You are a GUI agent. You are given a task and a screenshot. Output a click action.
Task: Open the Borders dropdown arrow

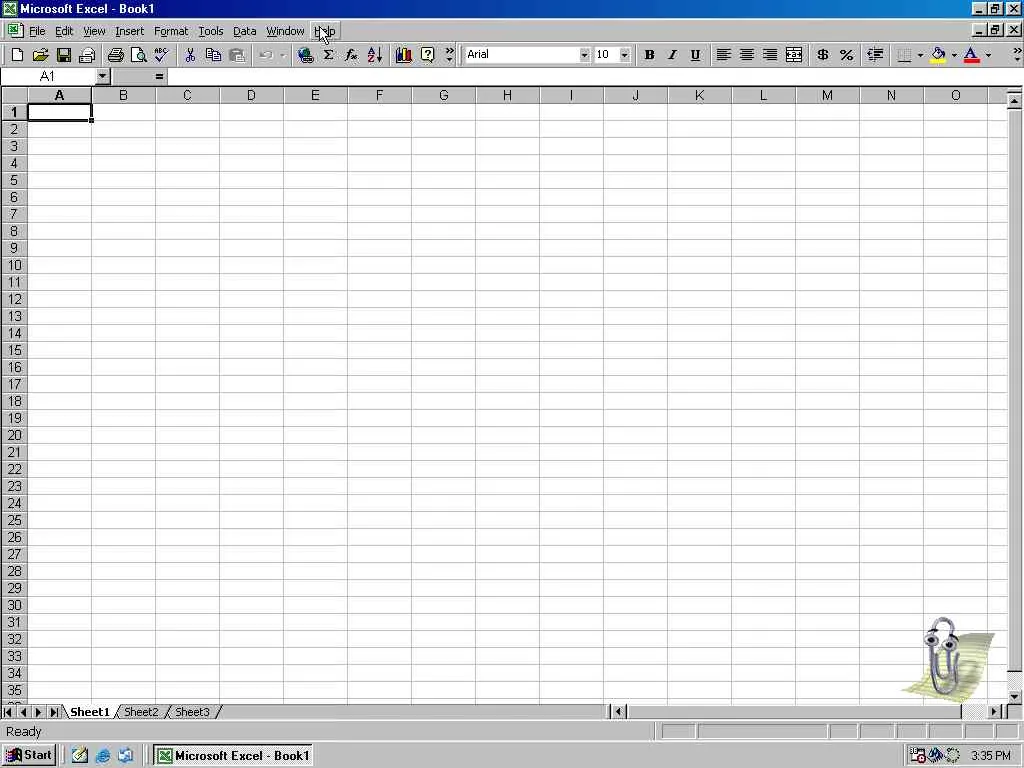tap(920, 55)
